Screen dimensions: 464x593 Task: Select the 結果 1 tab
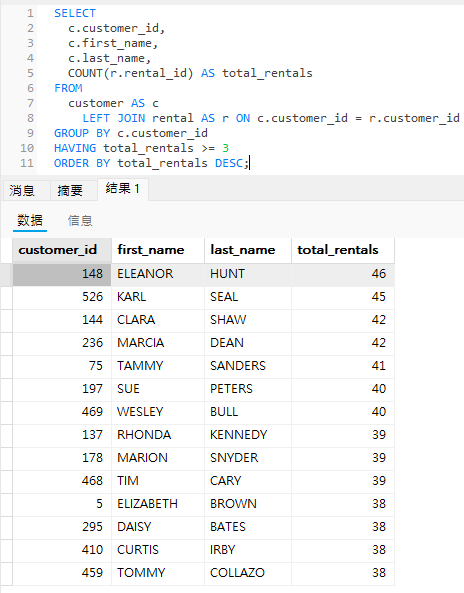pos(123,189)
